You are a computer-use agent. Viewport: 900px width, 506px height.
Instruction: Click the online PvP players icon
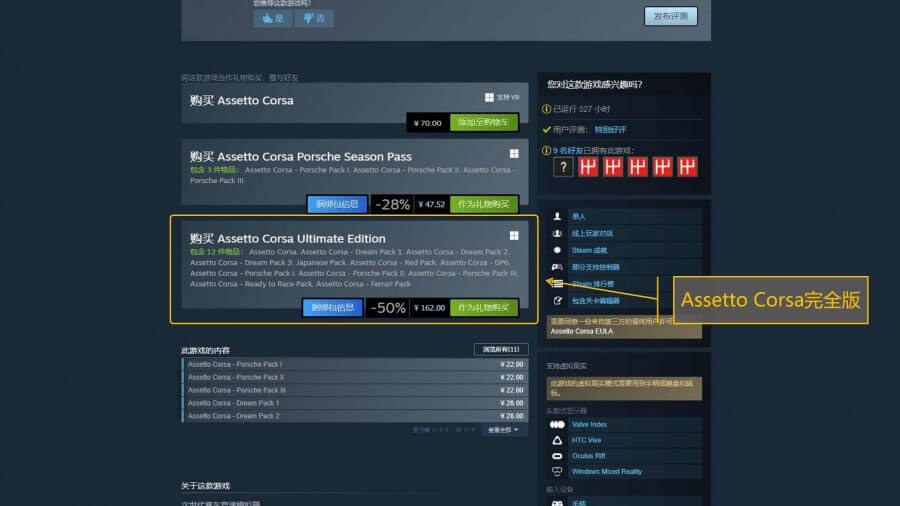point(557,233)
